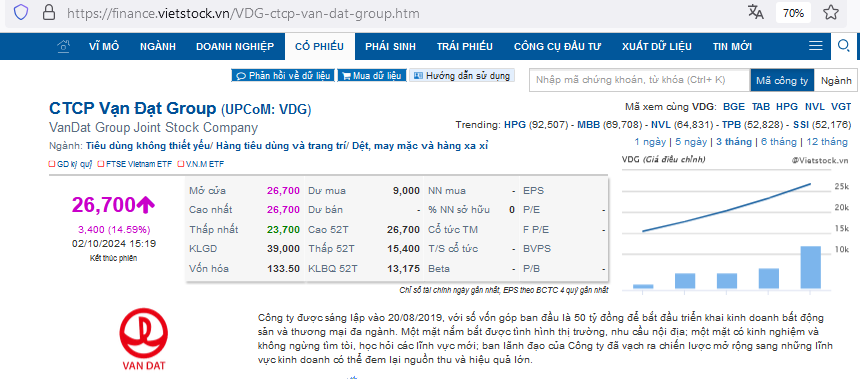Open trending ticker TPB

[x=732, y=125]
